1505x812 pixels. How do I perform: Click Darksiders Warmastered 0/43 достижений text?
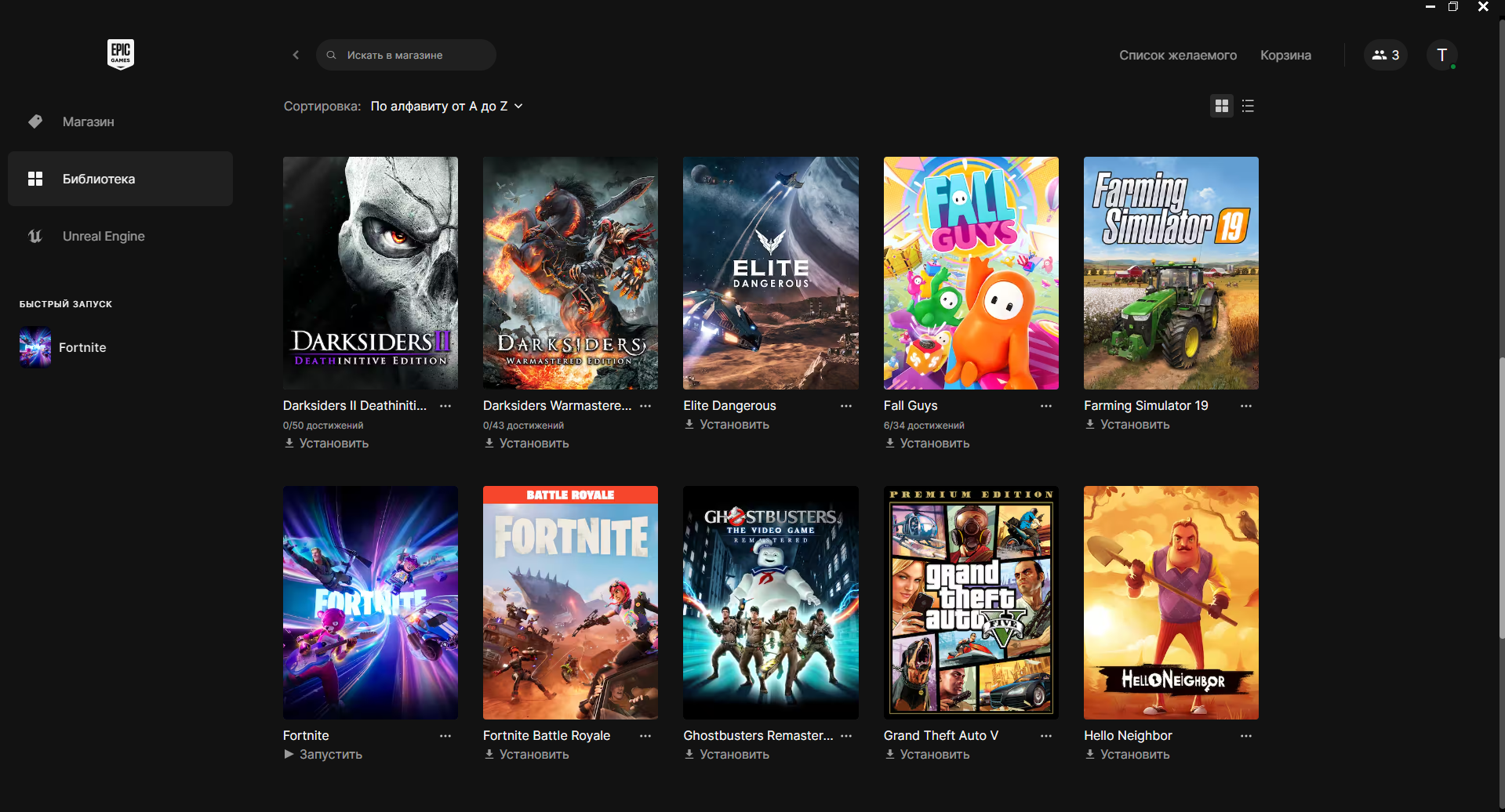523,426
